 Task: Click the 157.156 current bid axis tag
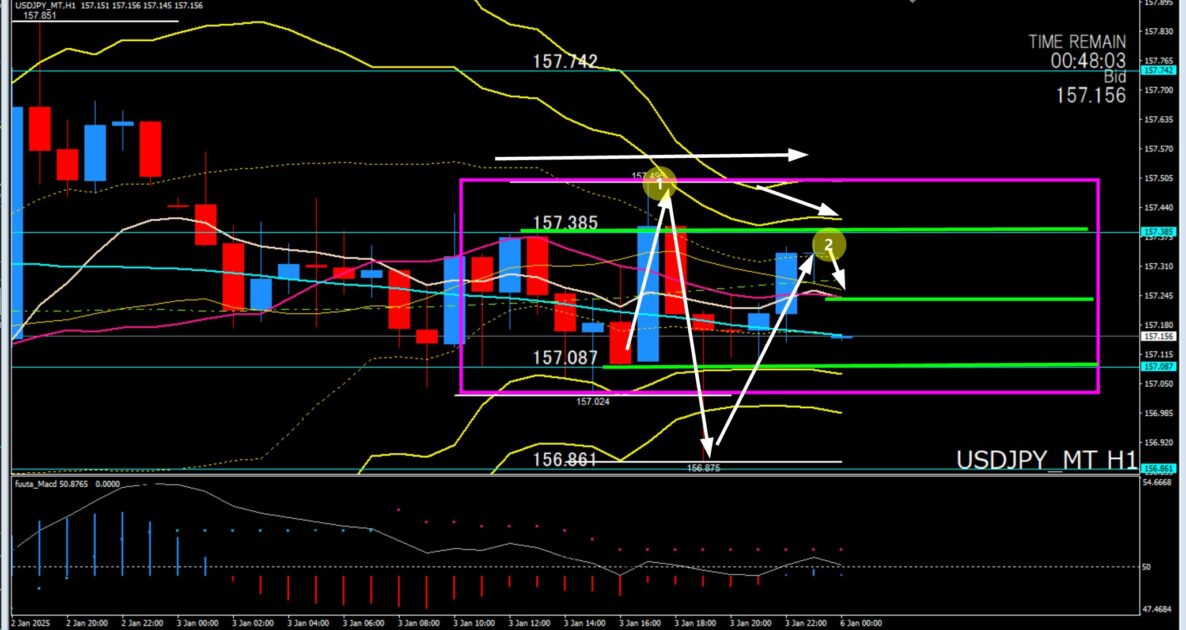click(x=1160, y=337)
